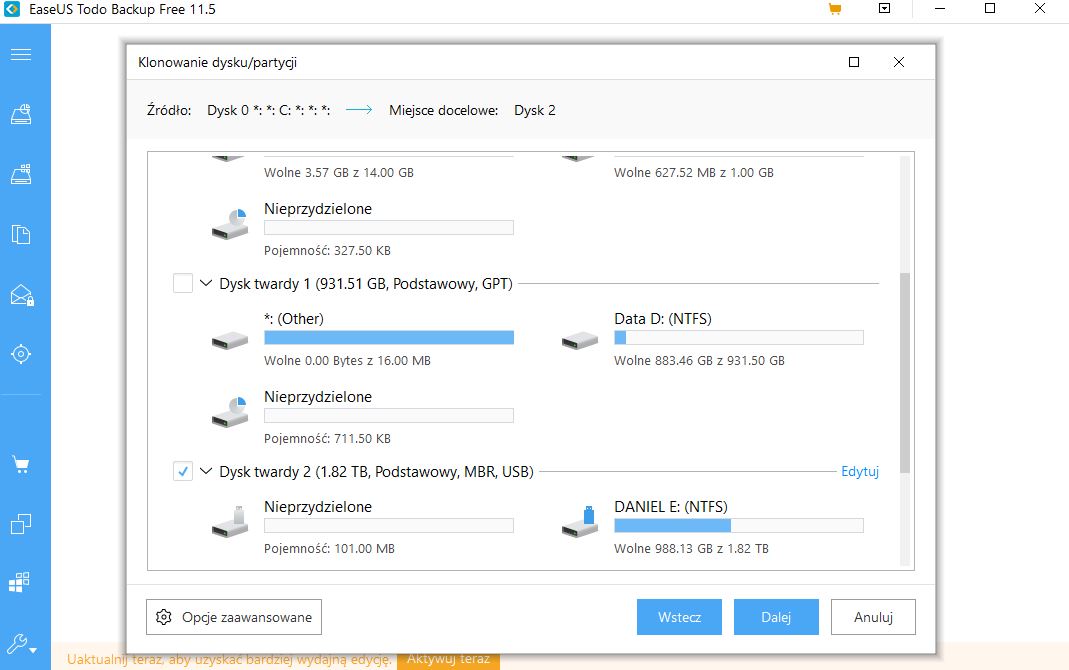
Task: Open the Tools wrench icon in the sidebar
Action: pos(21,643)
